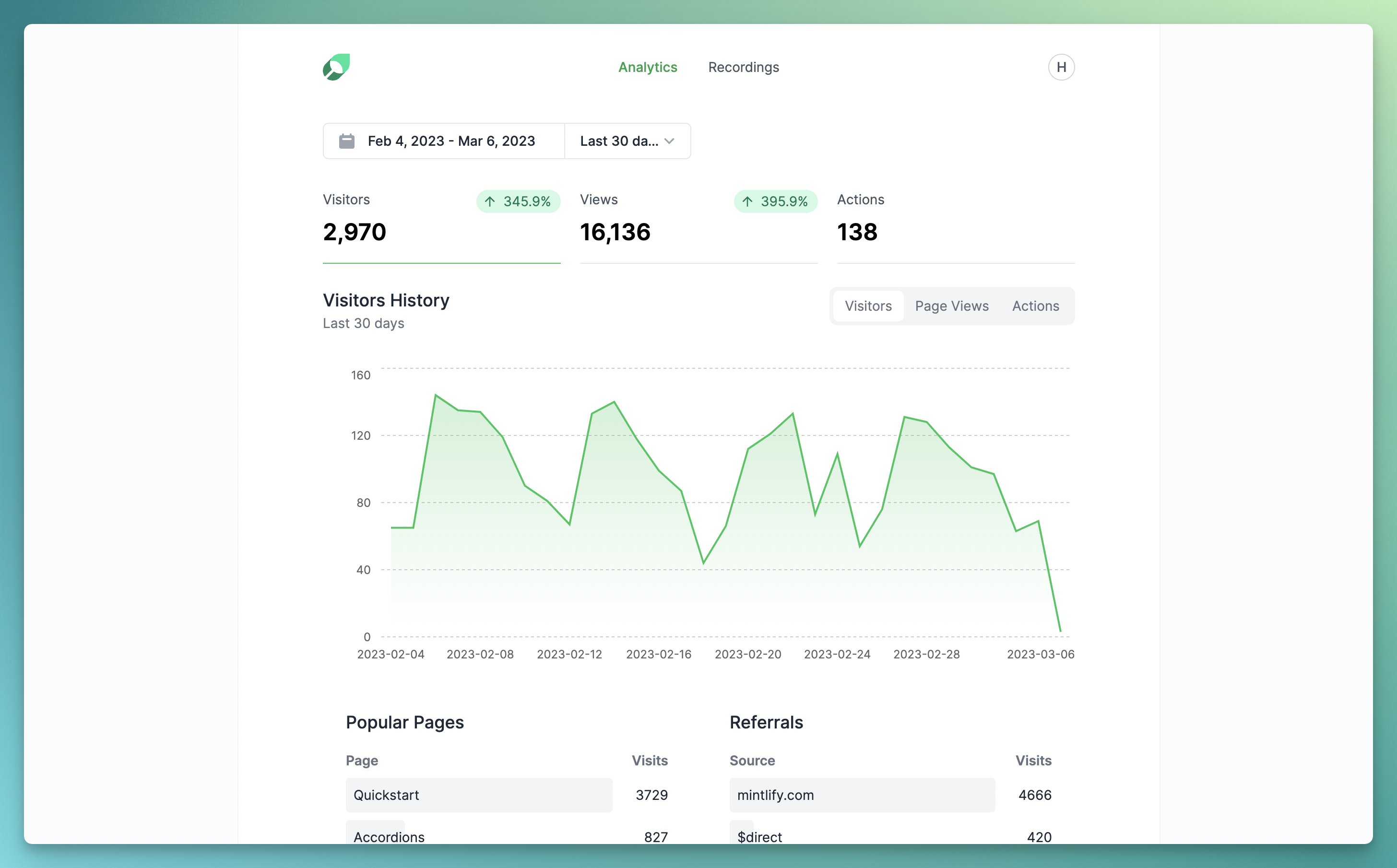
Task: Click the up arrow in the 345.9% badge
Action: pos(490,201)
